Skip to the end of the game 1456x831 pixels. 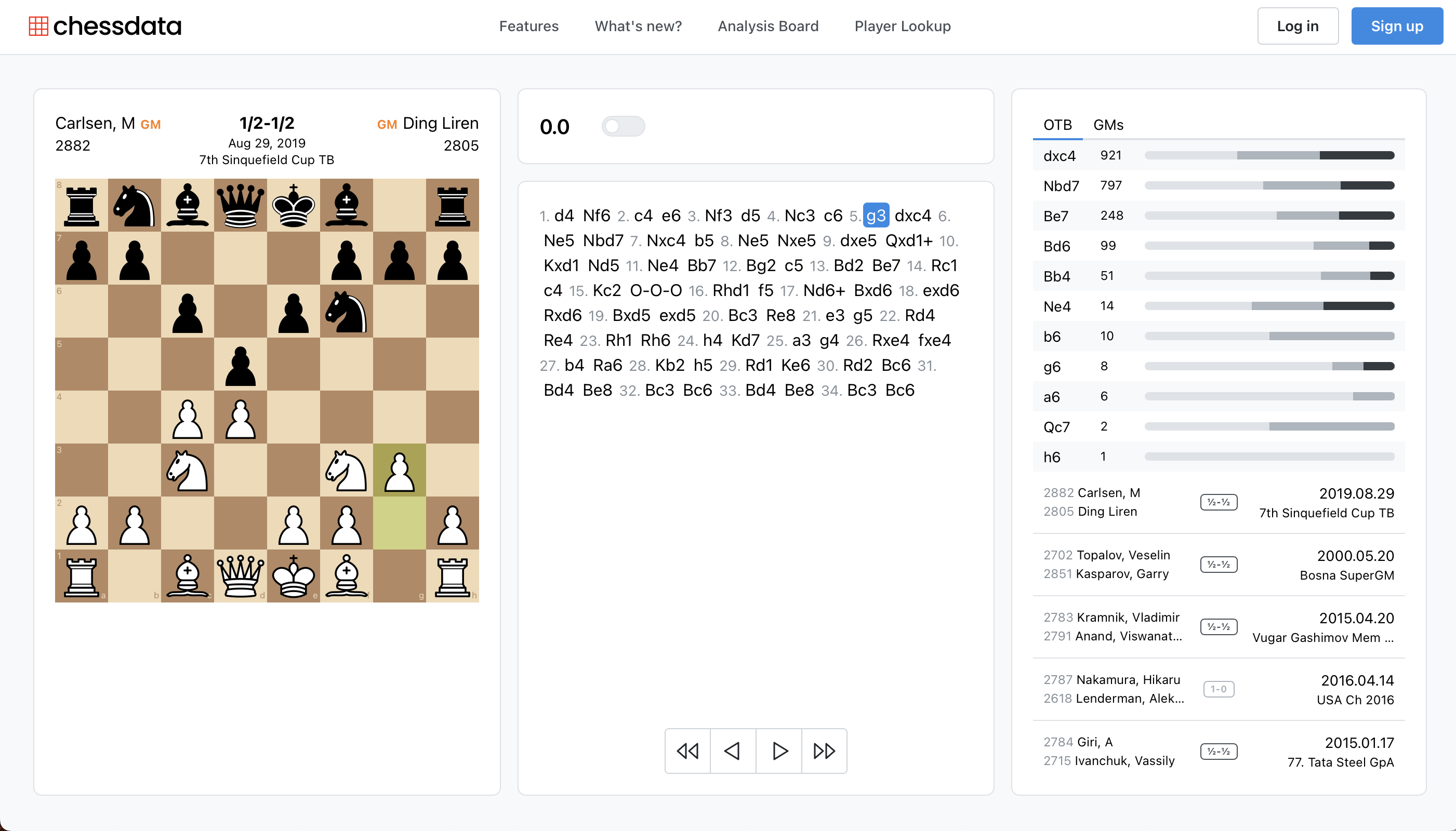pyautogui.click(x=824, y=751)
